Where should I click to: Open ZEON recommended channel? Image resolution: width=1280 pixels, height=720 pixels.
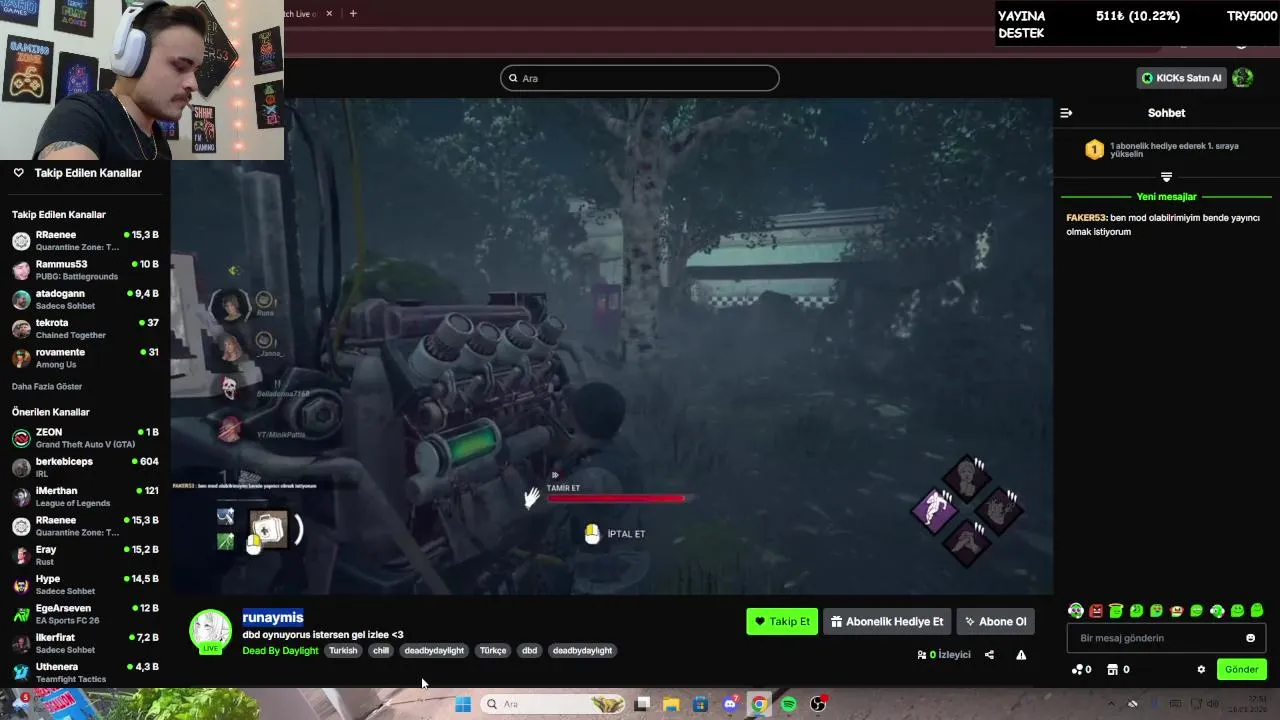tap(85, 438)
